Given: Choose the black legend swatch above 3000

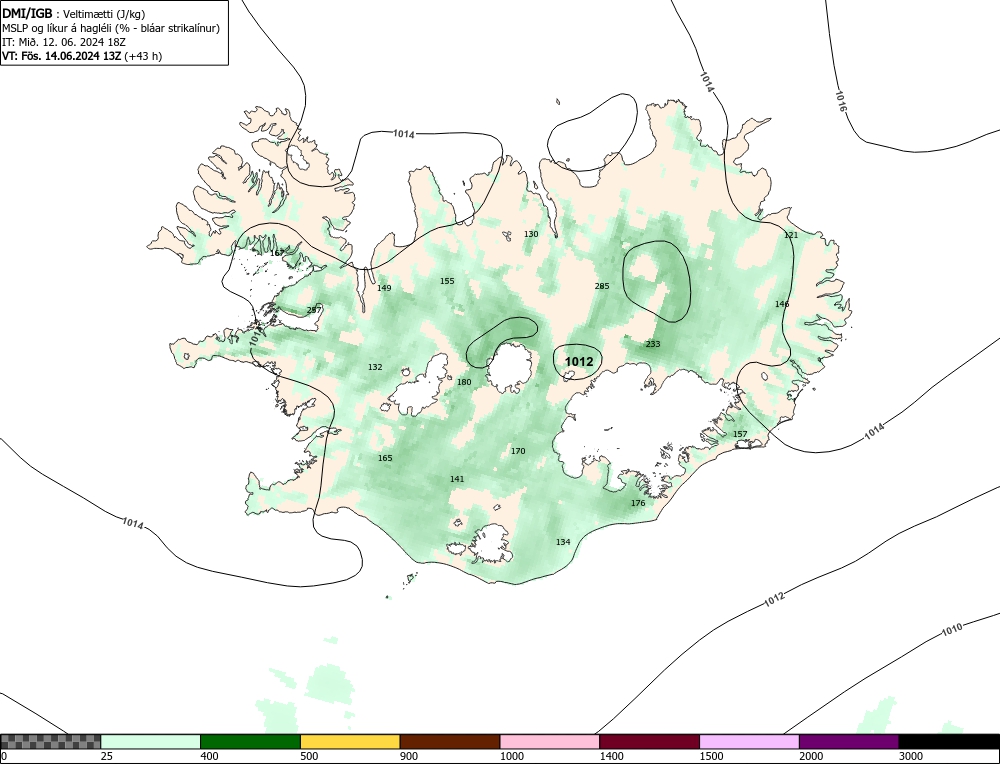Looking at the screenshot, I should click(x=949, y=741).
